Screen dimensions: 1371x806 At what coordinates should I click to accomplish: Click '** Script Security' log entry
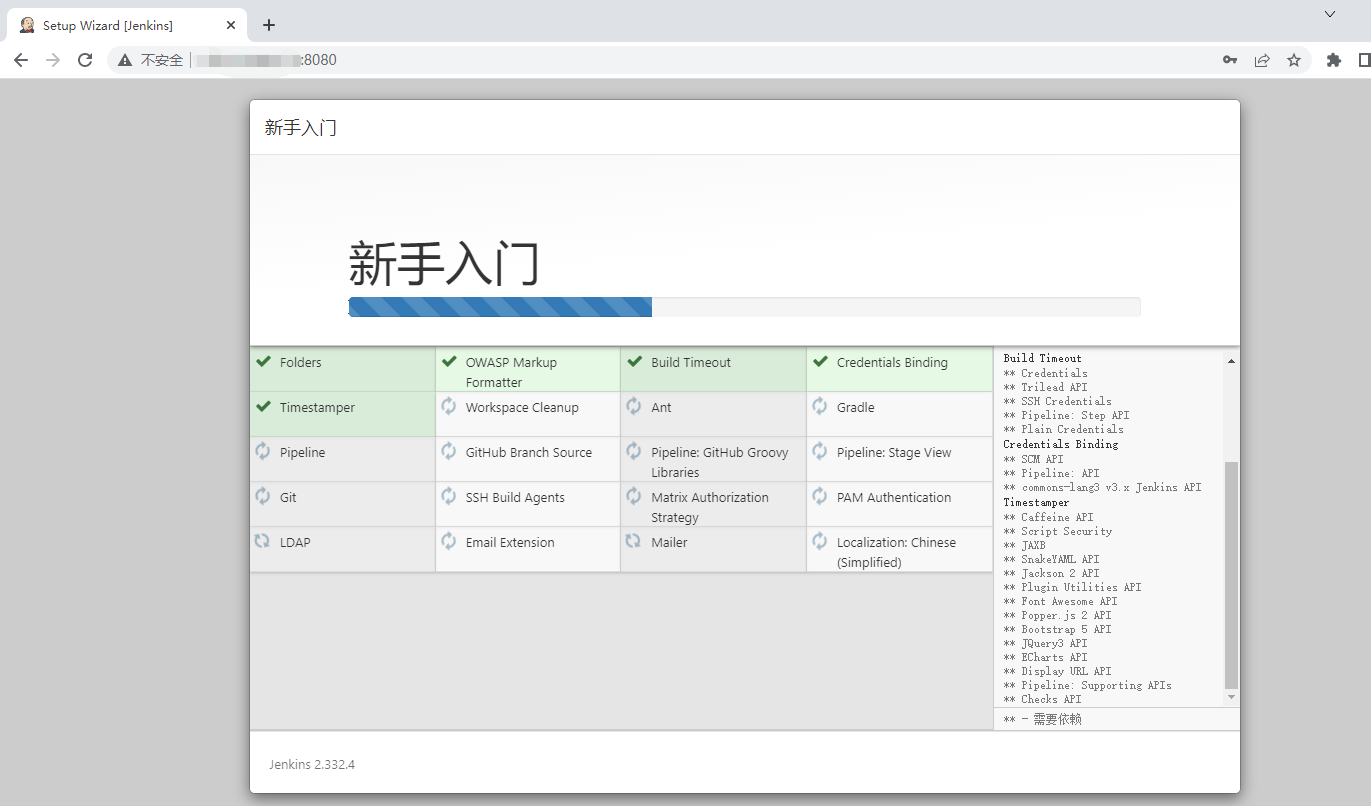1057,531
